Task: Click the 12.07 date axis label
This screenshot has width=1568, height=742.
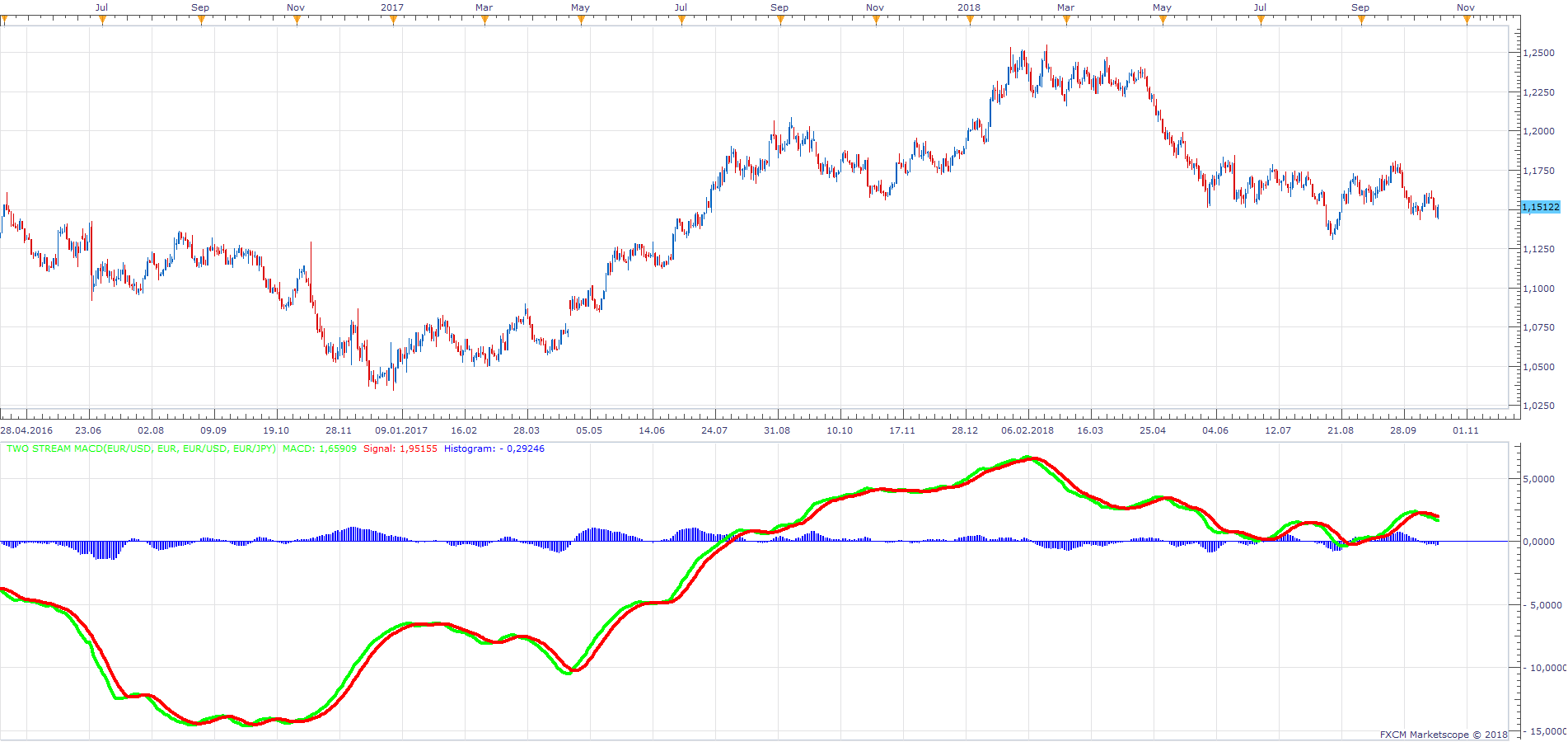Action: 1278,430
